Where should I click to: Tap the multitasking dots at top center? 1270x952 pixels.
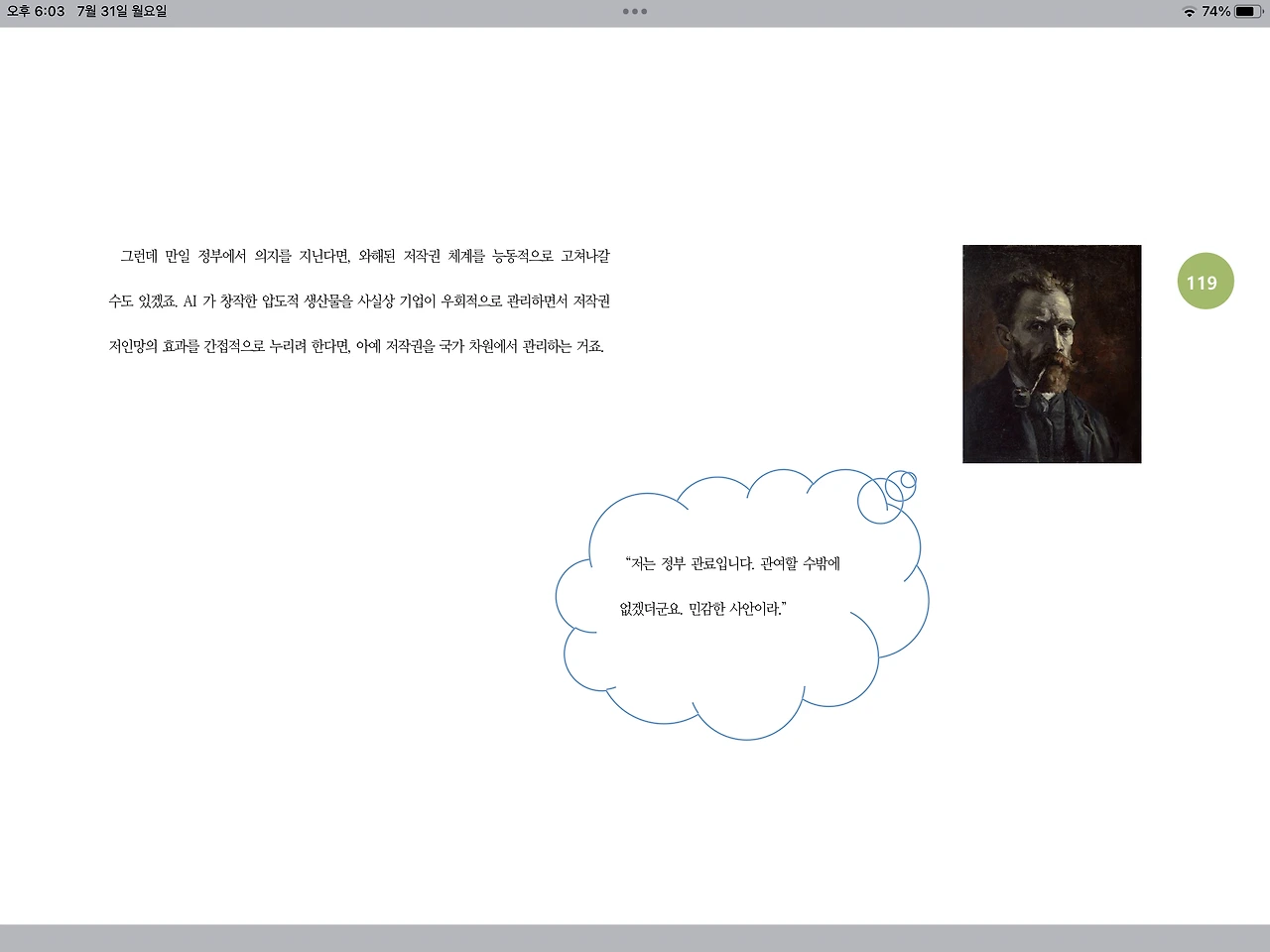pyautogui.click(x=634, y=12)
